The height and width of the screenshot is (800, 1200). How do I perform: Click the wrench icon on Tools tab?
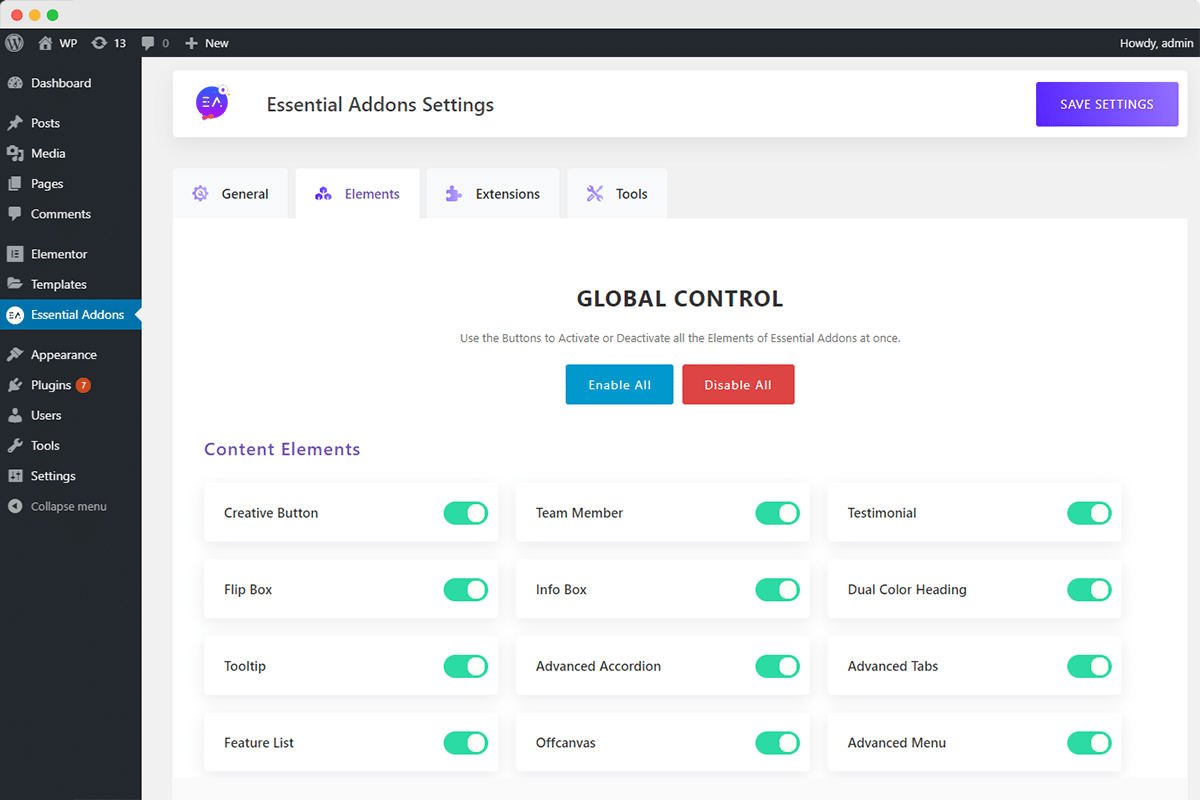tap(595, 194)
